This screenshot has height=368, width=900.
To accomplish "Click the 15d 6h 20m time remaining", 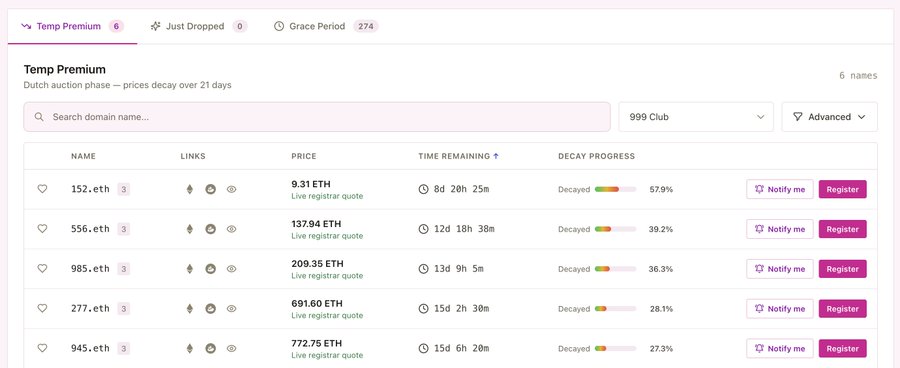I will pyautogui.click(x=461, y=348).
